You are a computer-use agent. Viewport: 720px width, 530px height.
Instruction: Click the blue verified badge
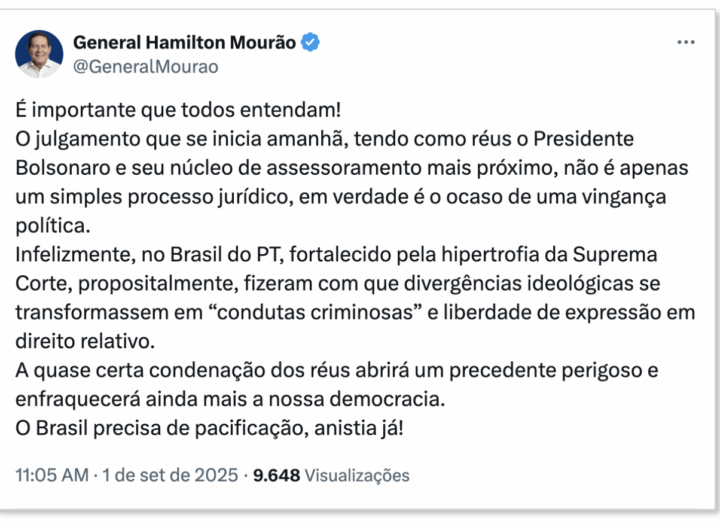click(311, 43)
